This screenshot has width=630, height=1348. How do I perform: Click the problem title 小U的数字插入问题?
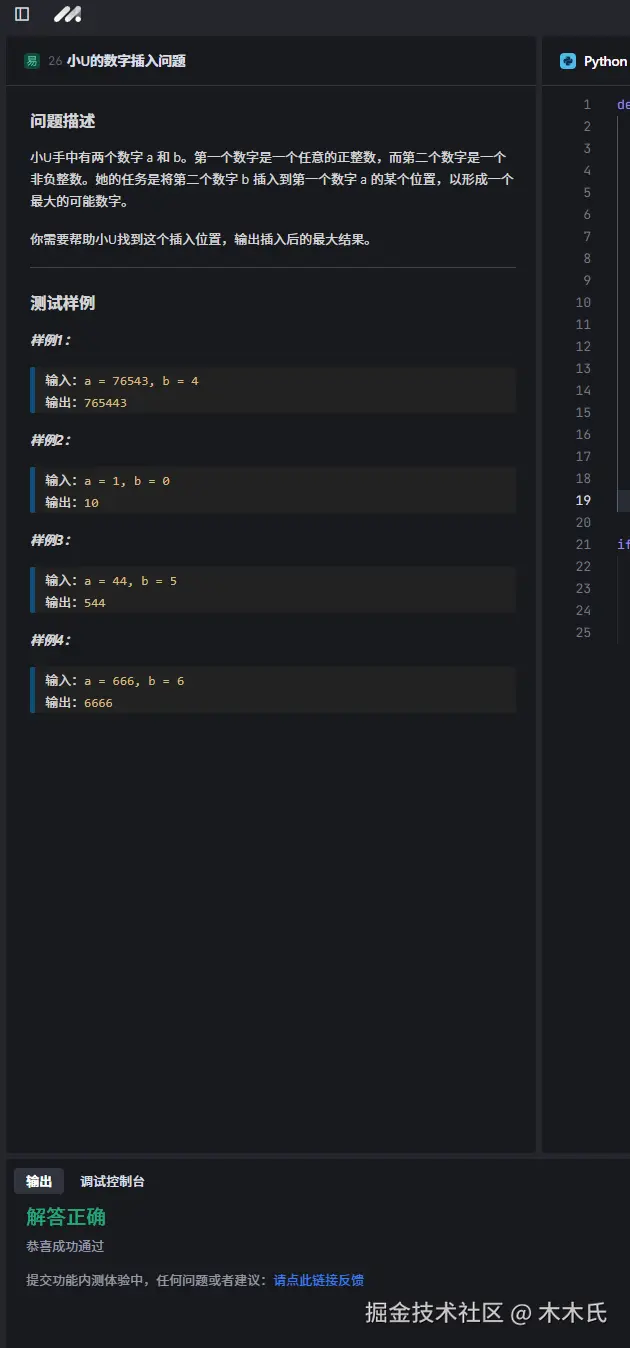point(126,61)
